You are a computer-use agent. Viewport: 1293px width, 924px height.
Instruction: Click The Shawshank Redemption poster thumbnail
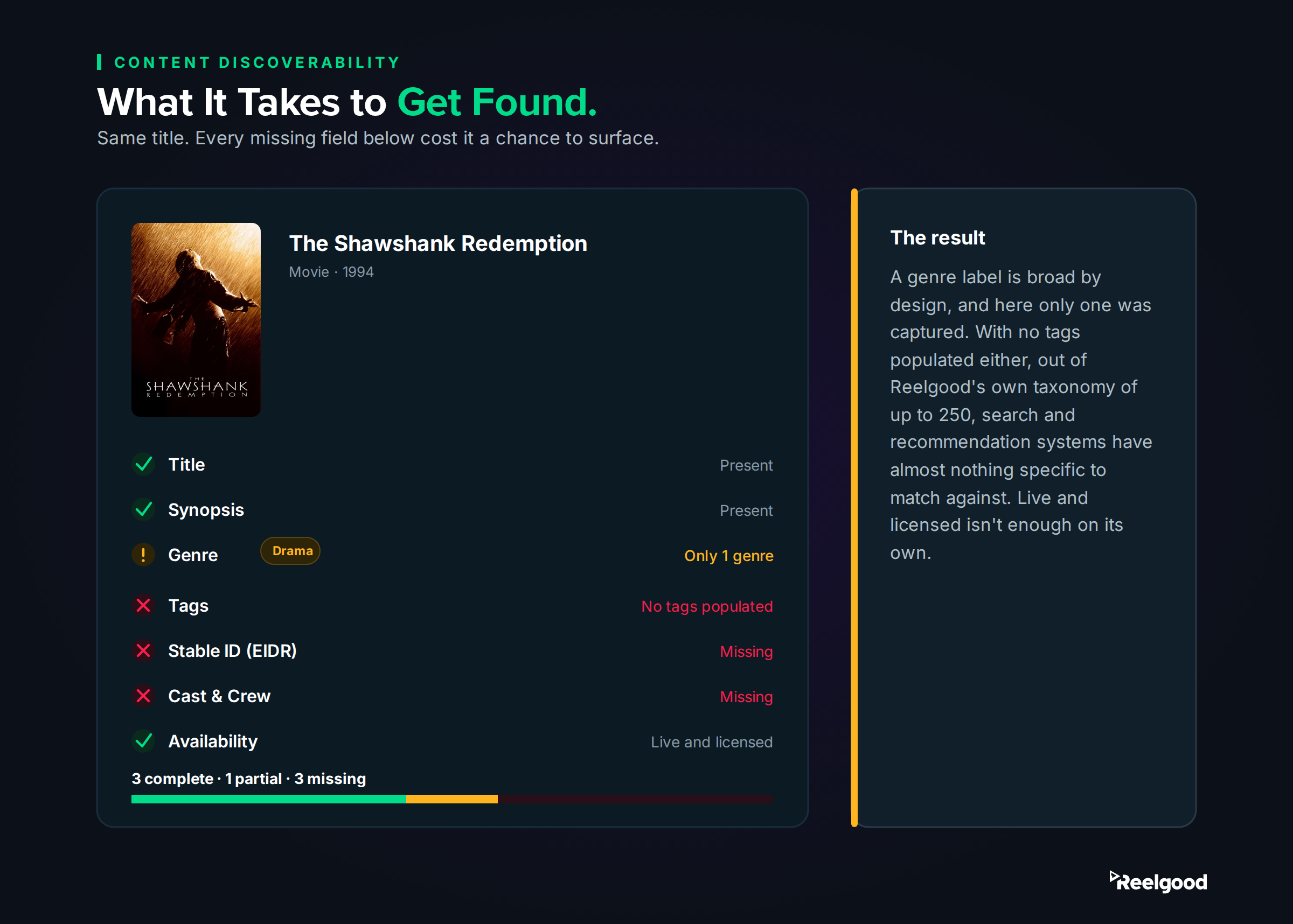tap(196, 320)
